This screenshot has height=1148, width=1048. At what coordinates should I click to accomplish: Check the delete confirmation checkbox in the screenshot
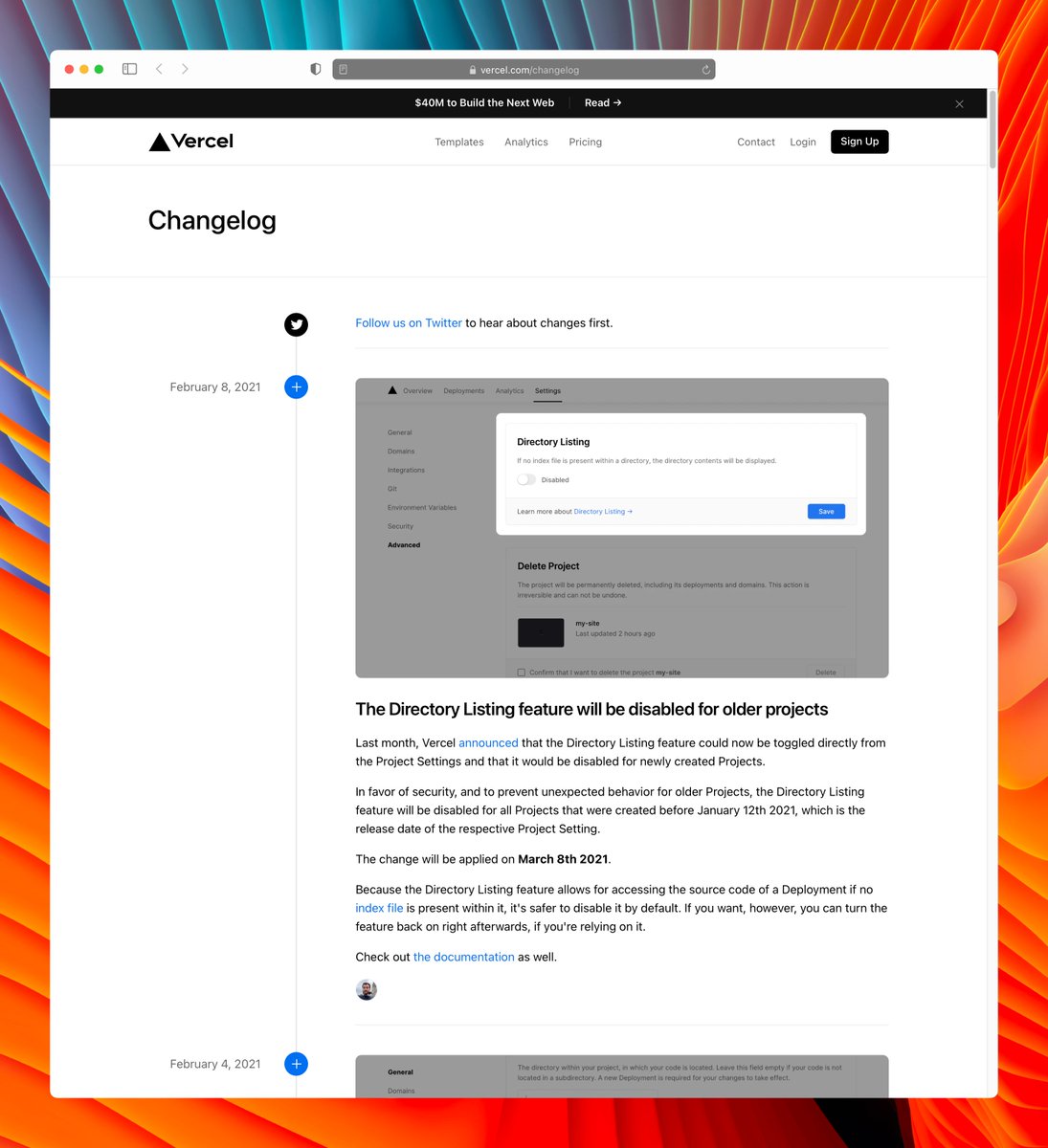[x=522, y=673]
